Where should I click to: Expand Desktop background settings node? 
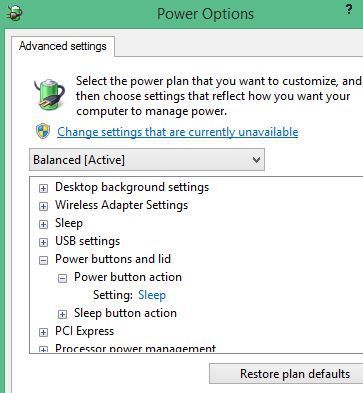(43, 188)
